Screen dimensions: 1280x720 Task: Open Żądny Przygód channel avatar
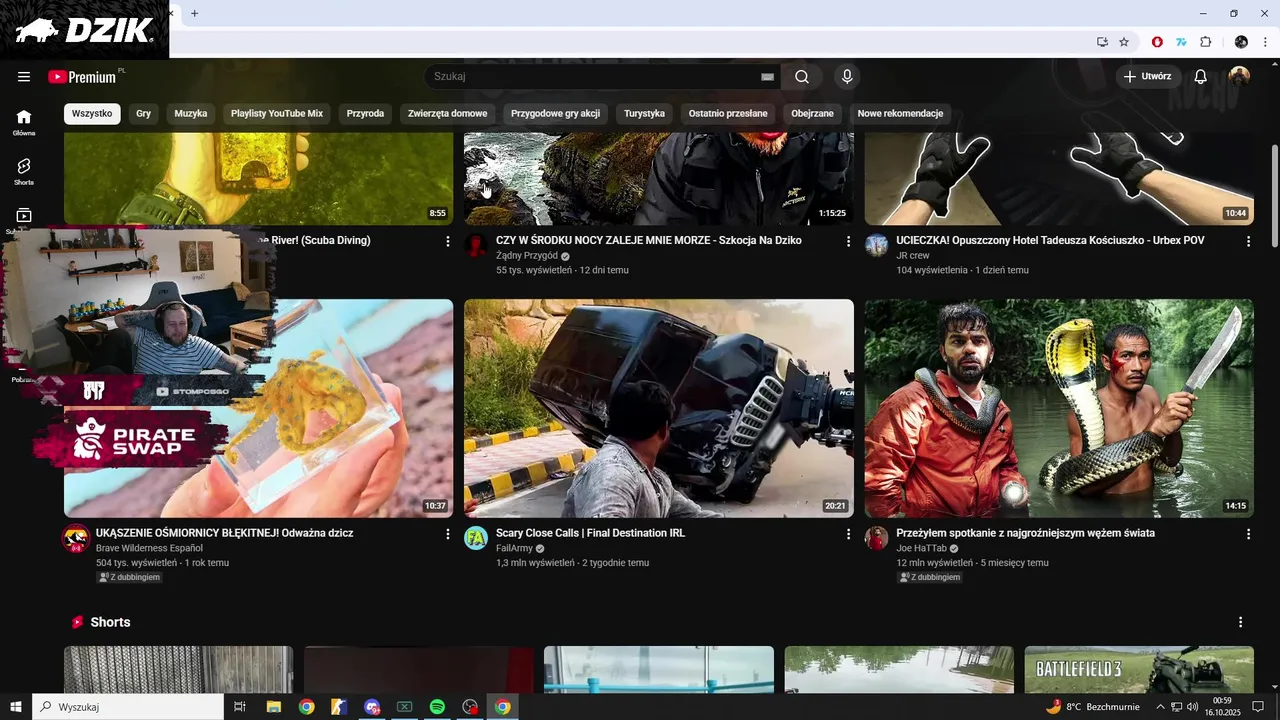coord(476,245)
